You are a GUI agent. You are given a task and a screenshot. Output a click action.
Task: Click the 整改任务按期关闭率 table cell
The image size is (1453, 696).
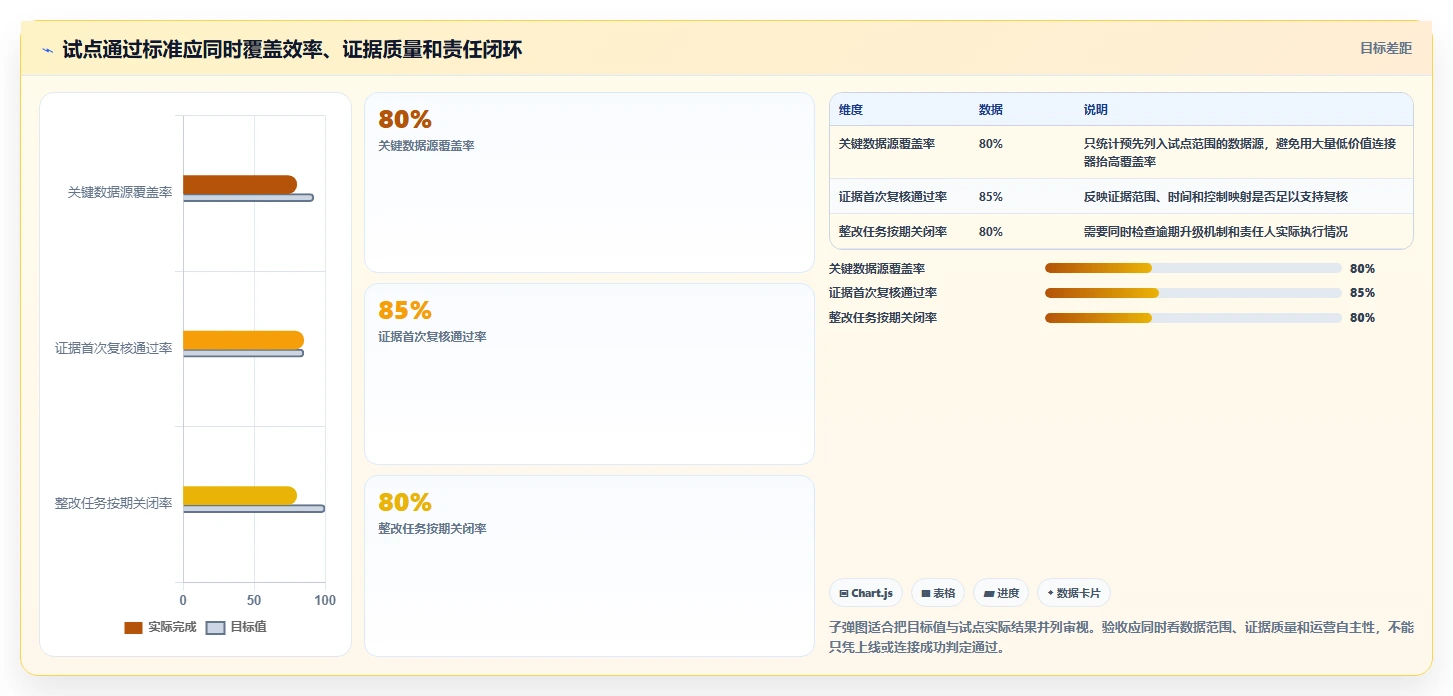[893, 231]
